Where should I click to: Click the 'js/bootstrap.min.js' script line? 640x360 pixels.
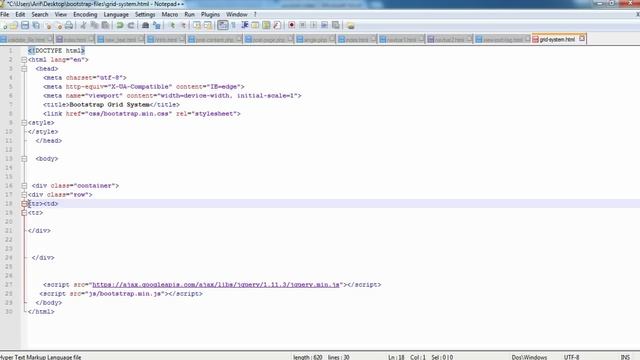coord(121,293)
